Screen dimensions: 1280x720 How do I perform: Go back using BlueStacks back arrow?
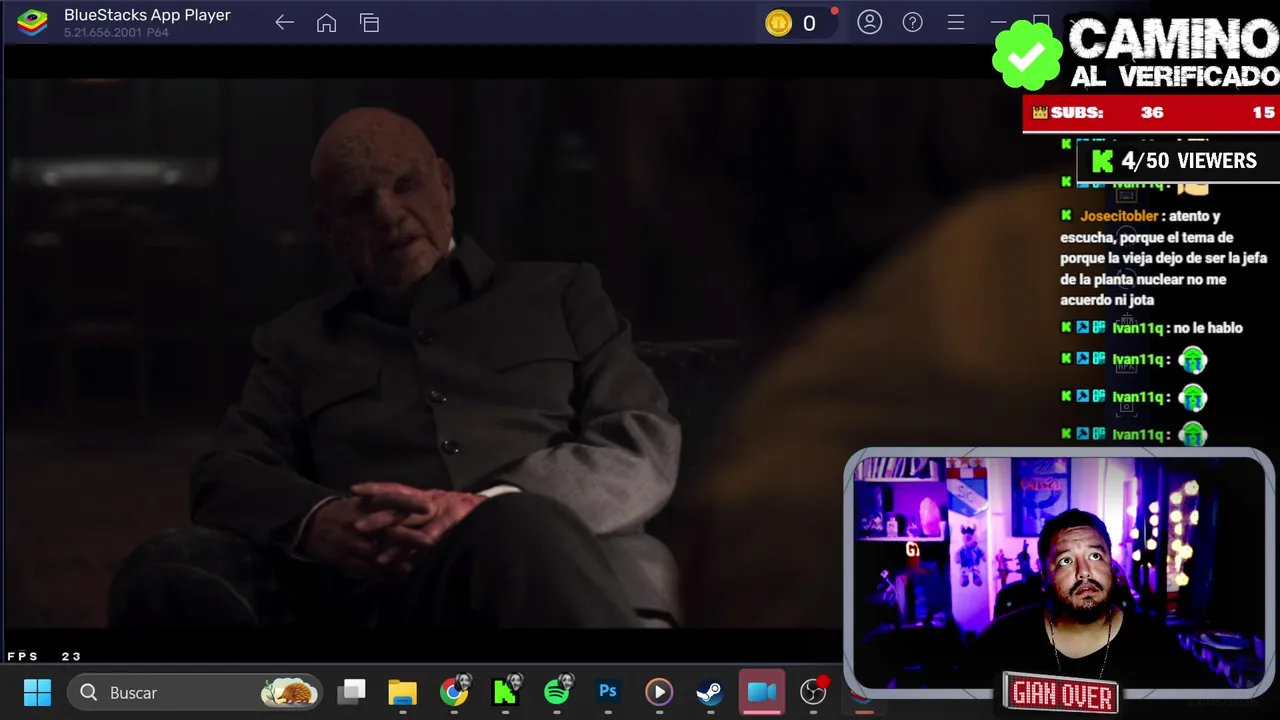click(x=284, y=22)
